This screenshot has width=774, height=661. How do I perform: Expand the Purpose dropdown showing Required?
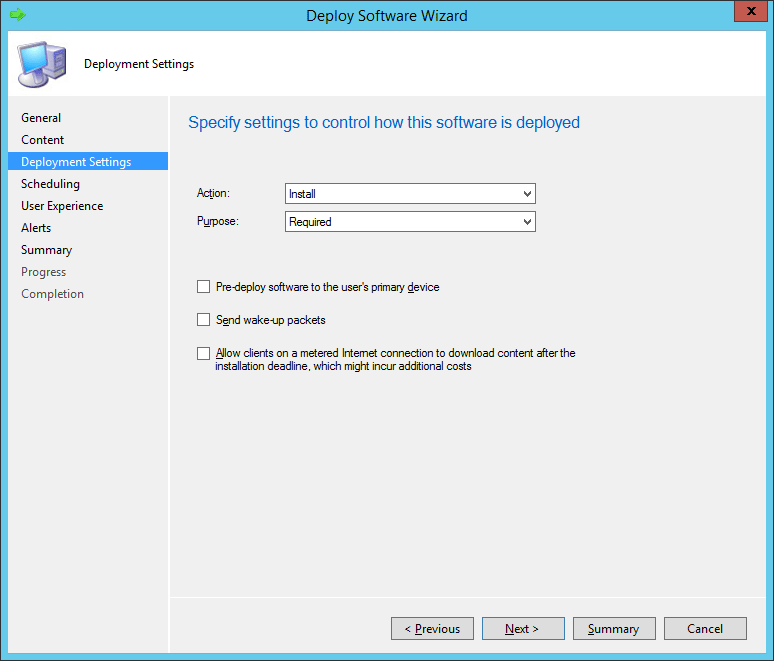410,222
